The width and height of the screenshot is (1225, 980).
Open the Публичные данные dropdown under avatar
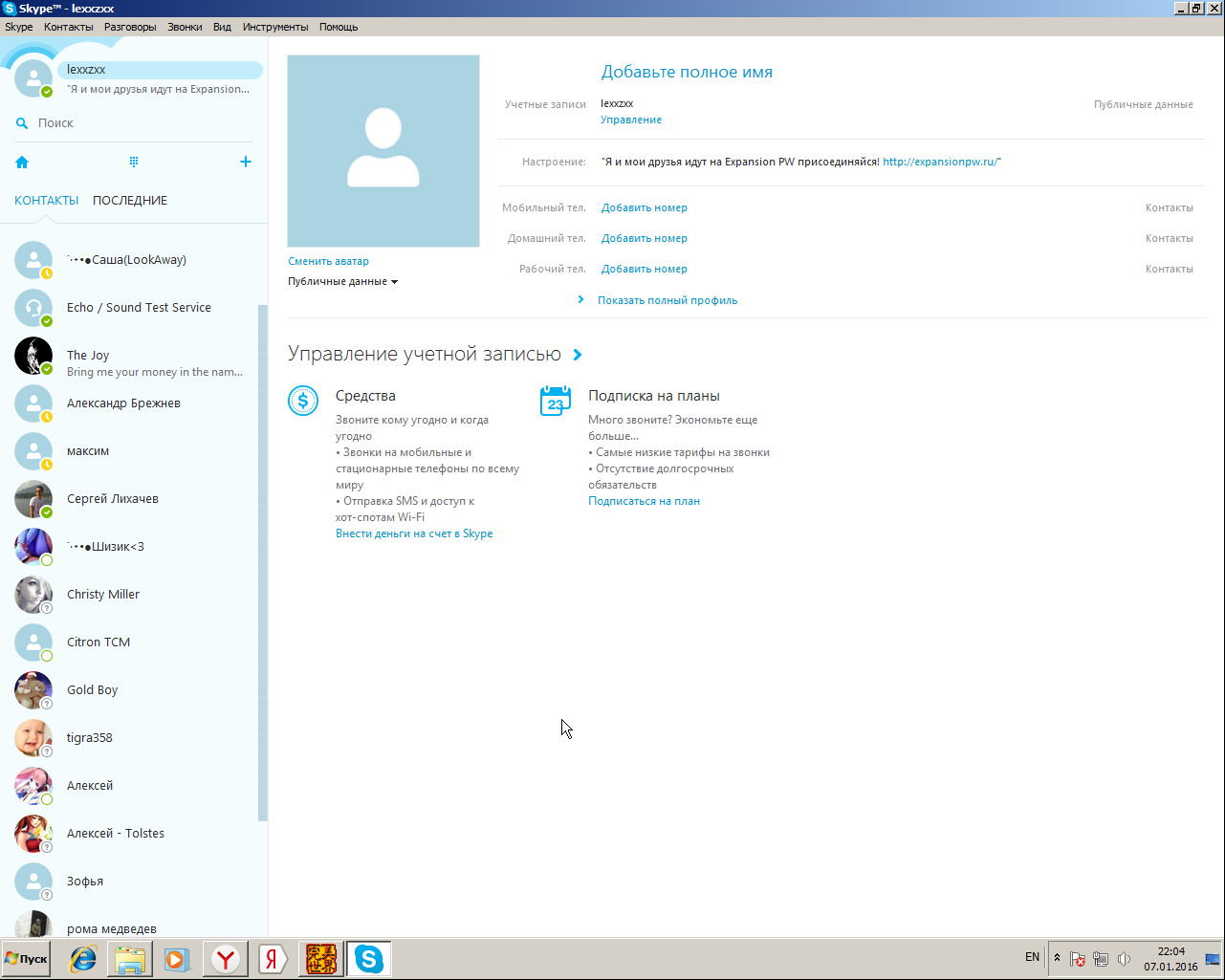(x=342, y=282)
